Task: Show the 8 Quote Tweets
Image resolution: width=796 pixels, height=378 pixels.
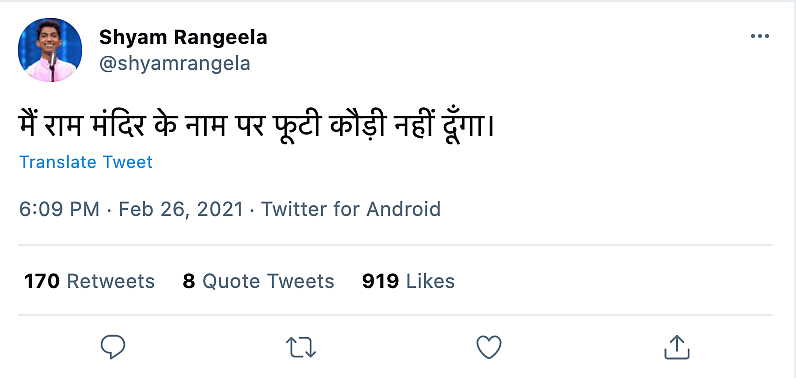Action: [x=258, y=281]
